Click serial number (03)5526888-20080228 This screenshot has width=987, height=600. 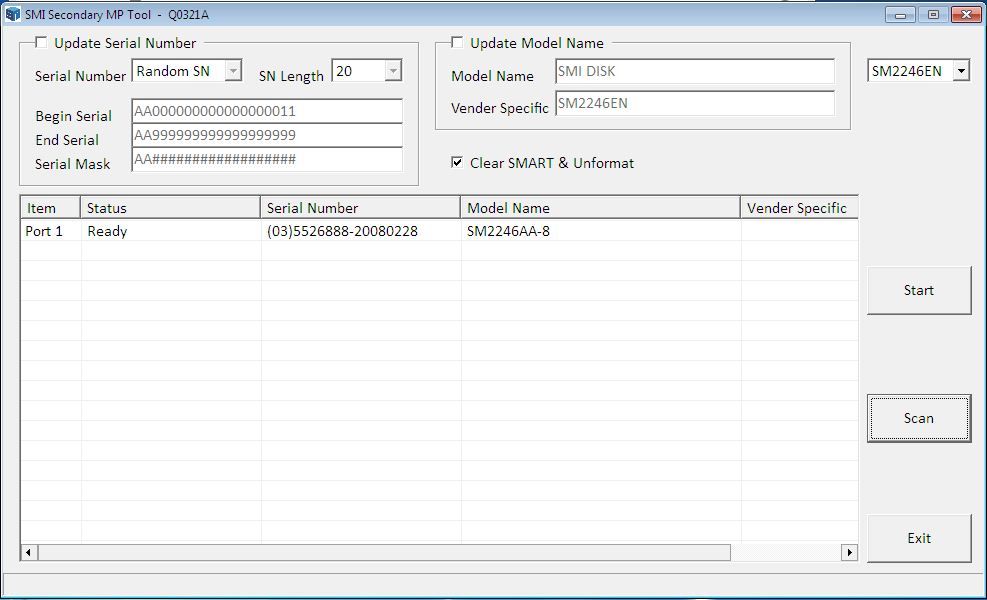point(342,231)
